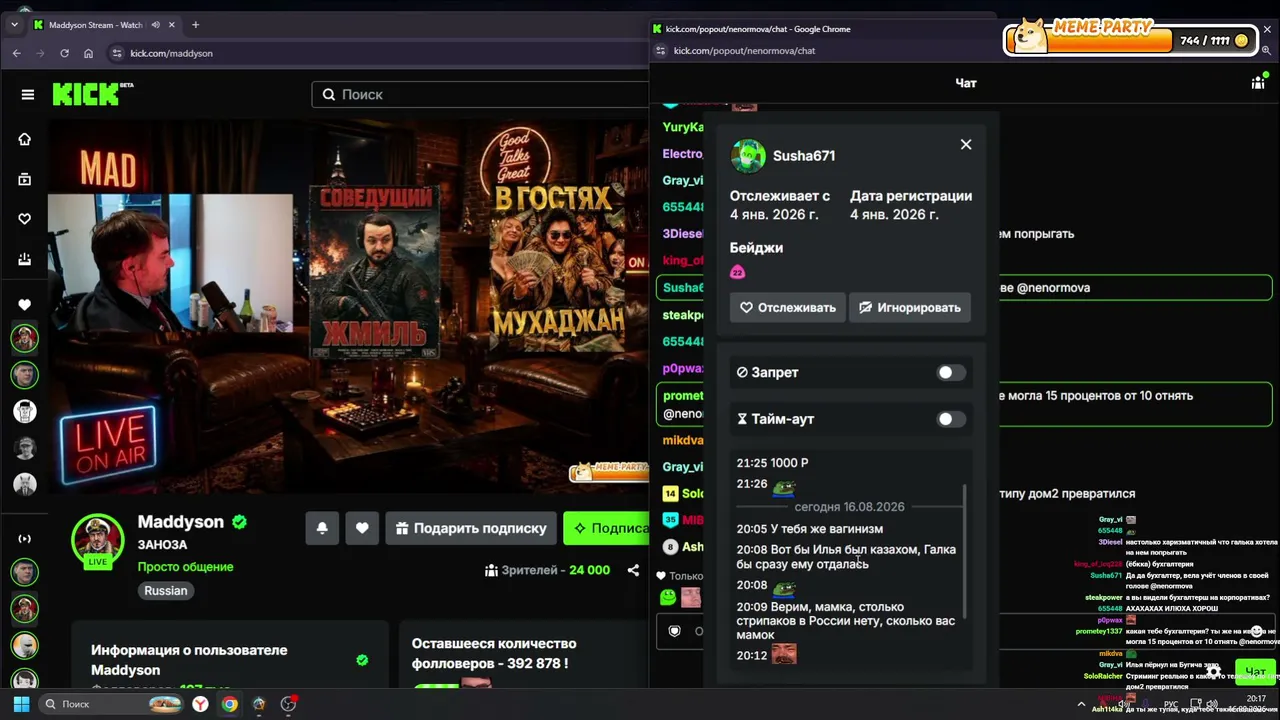The height and width of the screenshot is (720, 1280).
Task: Click the Electro username in chat
Action: coord(682,154)
